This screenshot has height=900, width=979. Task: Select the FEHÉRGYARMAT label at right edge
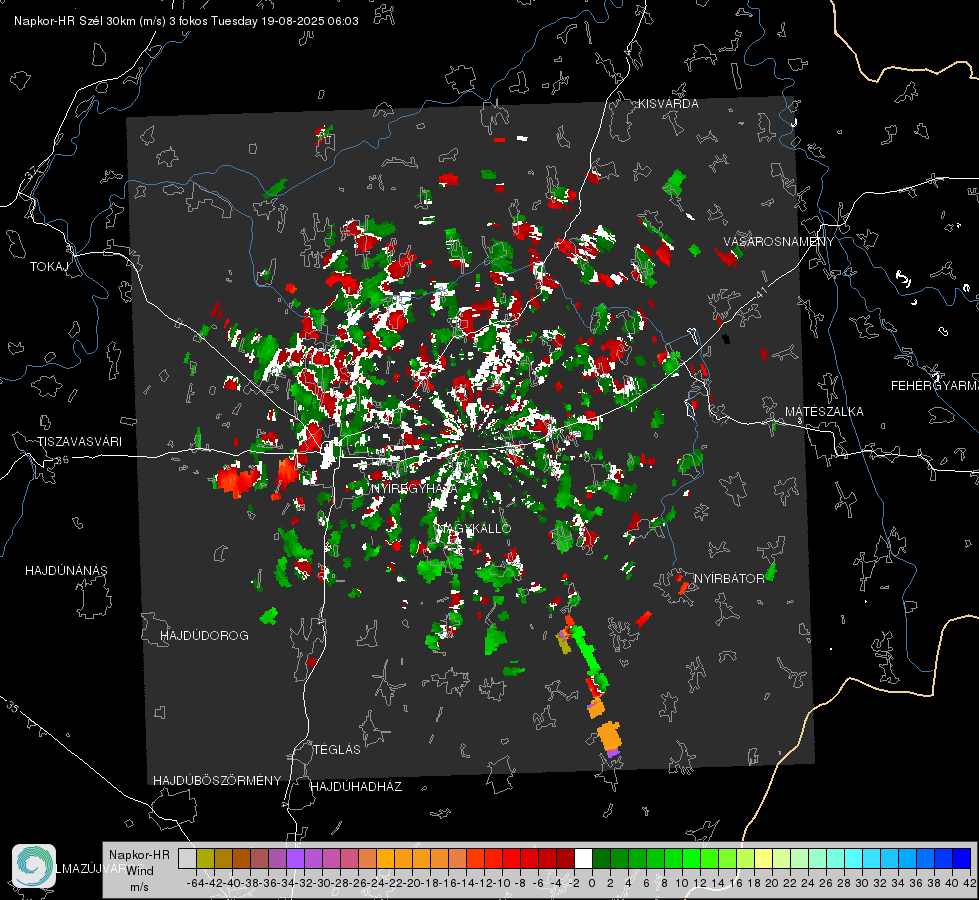(934, 386)
